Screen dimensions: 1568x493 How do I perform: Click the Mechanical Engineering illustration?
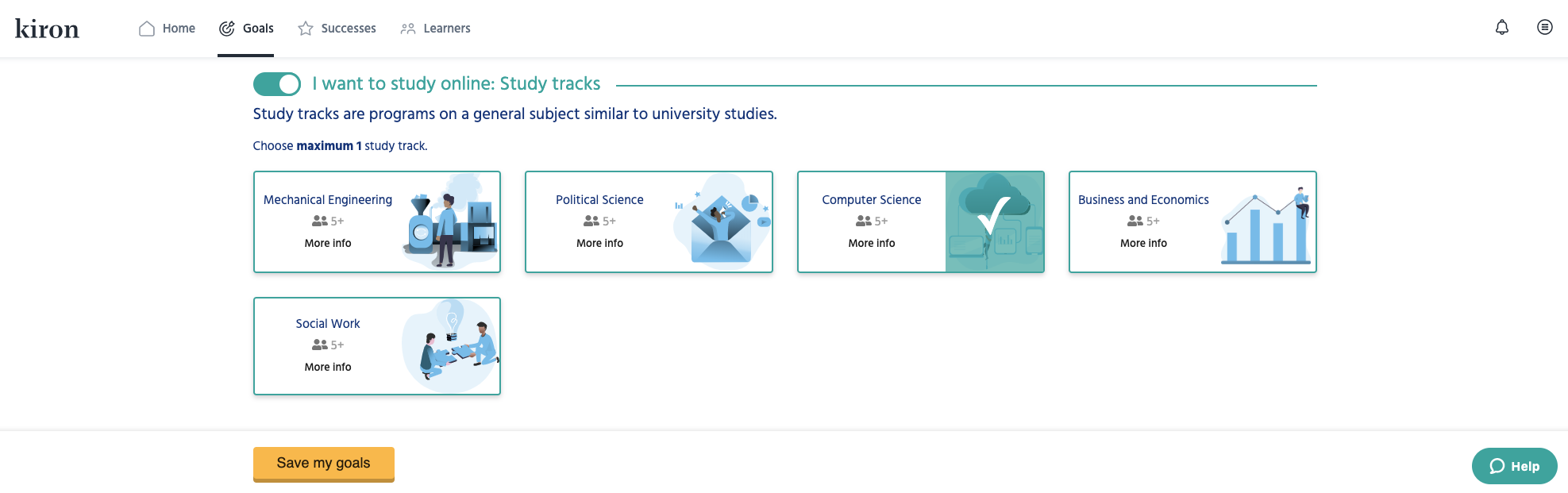tap(450, 221)
